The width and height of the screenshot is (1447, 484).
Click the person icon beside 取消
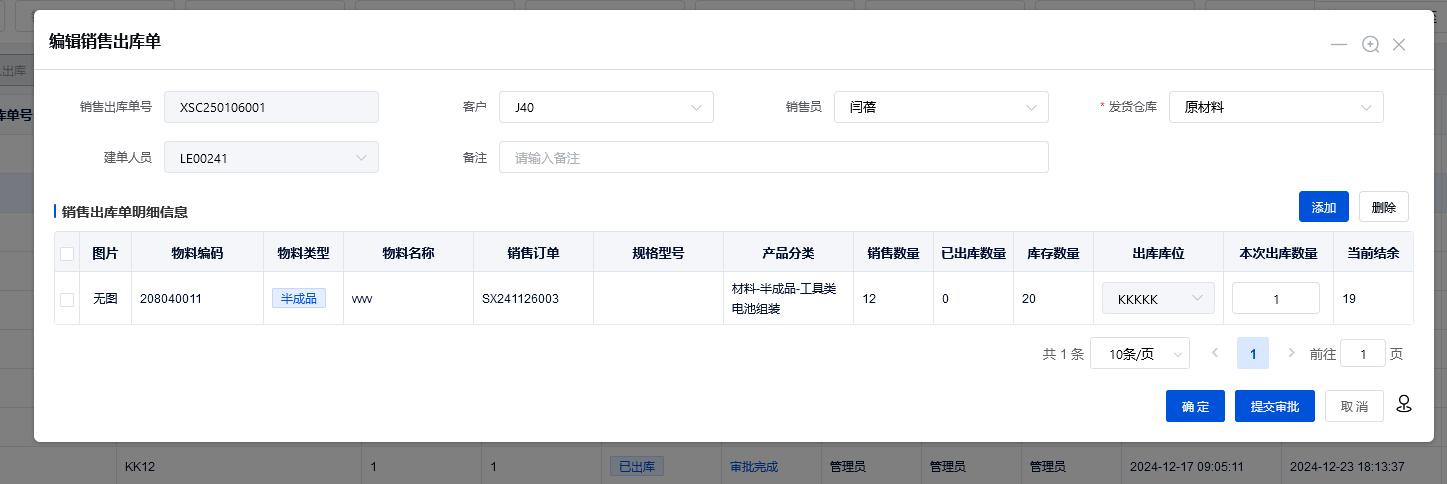click(1404, 405)
